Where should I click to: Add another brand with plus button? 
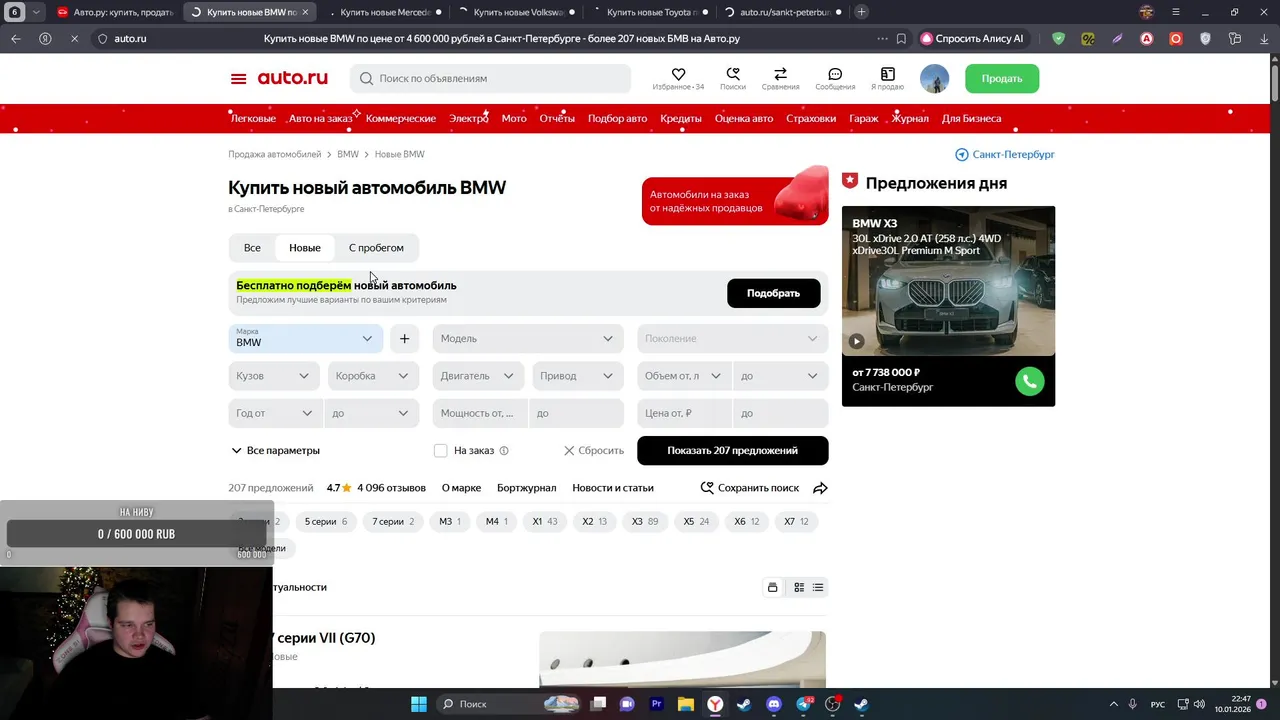click(x=404, y=339)
